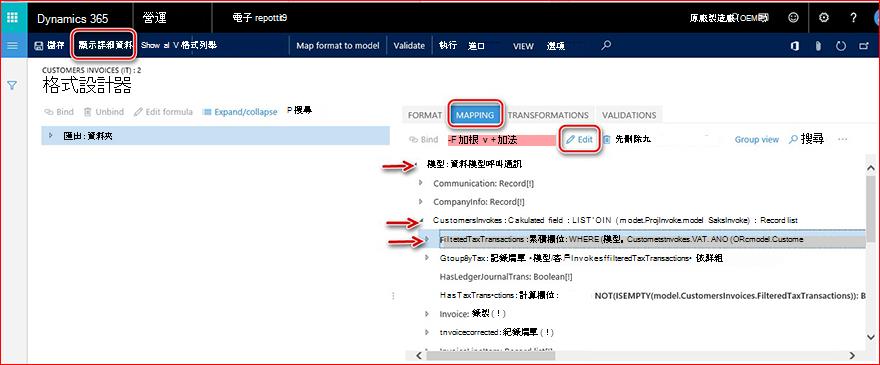Refresh the page with the refresh icon

pyautogui.click(x=841, y=46)
